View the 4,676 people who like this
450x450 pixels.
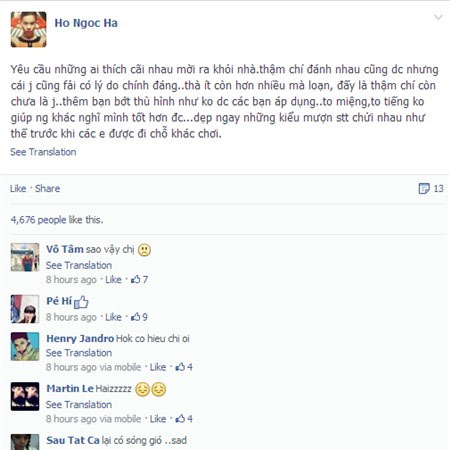coord(57,220)
